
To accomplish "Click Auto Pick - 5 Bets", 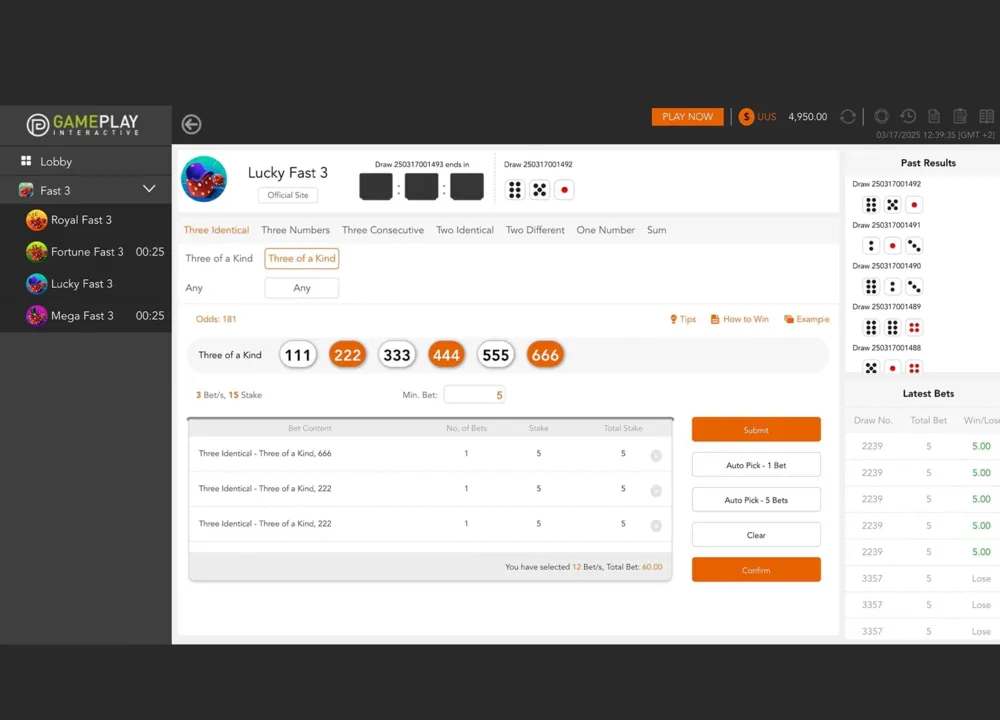I will click(756, 499).
